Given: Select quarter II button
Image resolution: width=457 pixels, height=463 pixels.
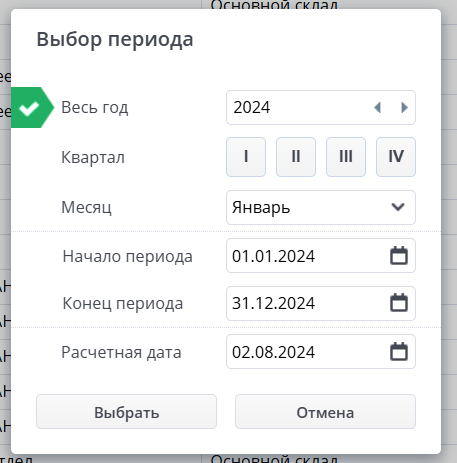Looking at the screenshot, I should point(296,157).
